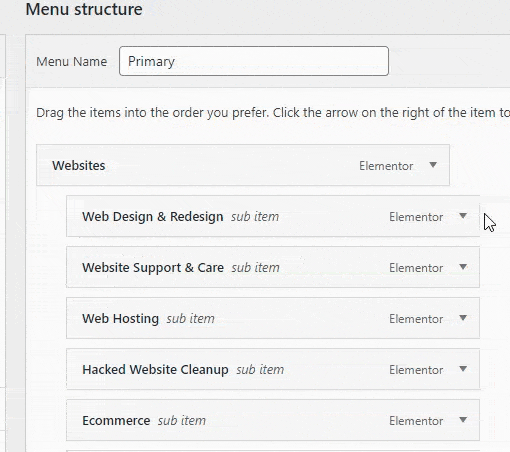Click the Menu structure heading
510x452 pixels.
click(84, 9)
